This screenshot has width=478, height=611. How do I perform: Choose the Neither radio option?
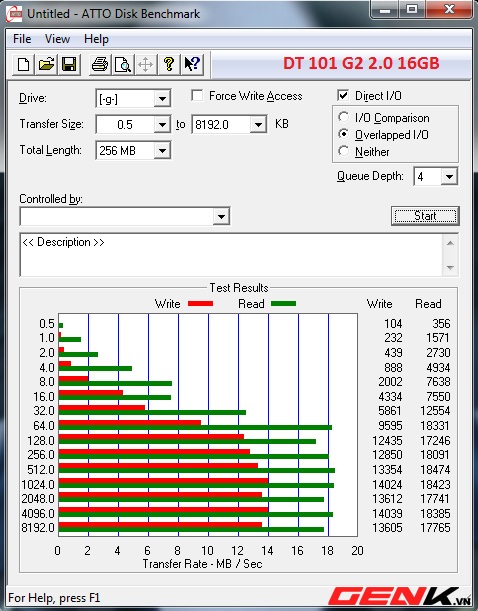(344, 151)
